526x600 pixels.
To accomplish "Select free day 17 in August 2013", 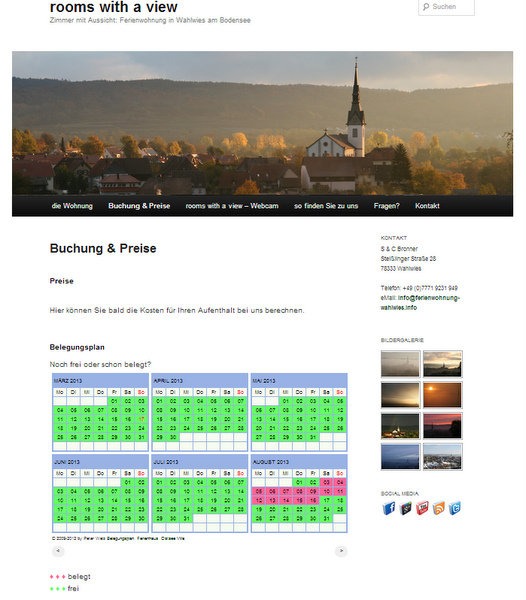I will 326,500.
